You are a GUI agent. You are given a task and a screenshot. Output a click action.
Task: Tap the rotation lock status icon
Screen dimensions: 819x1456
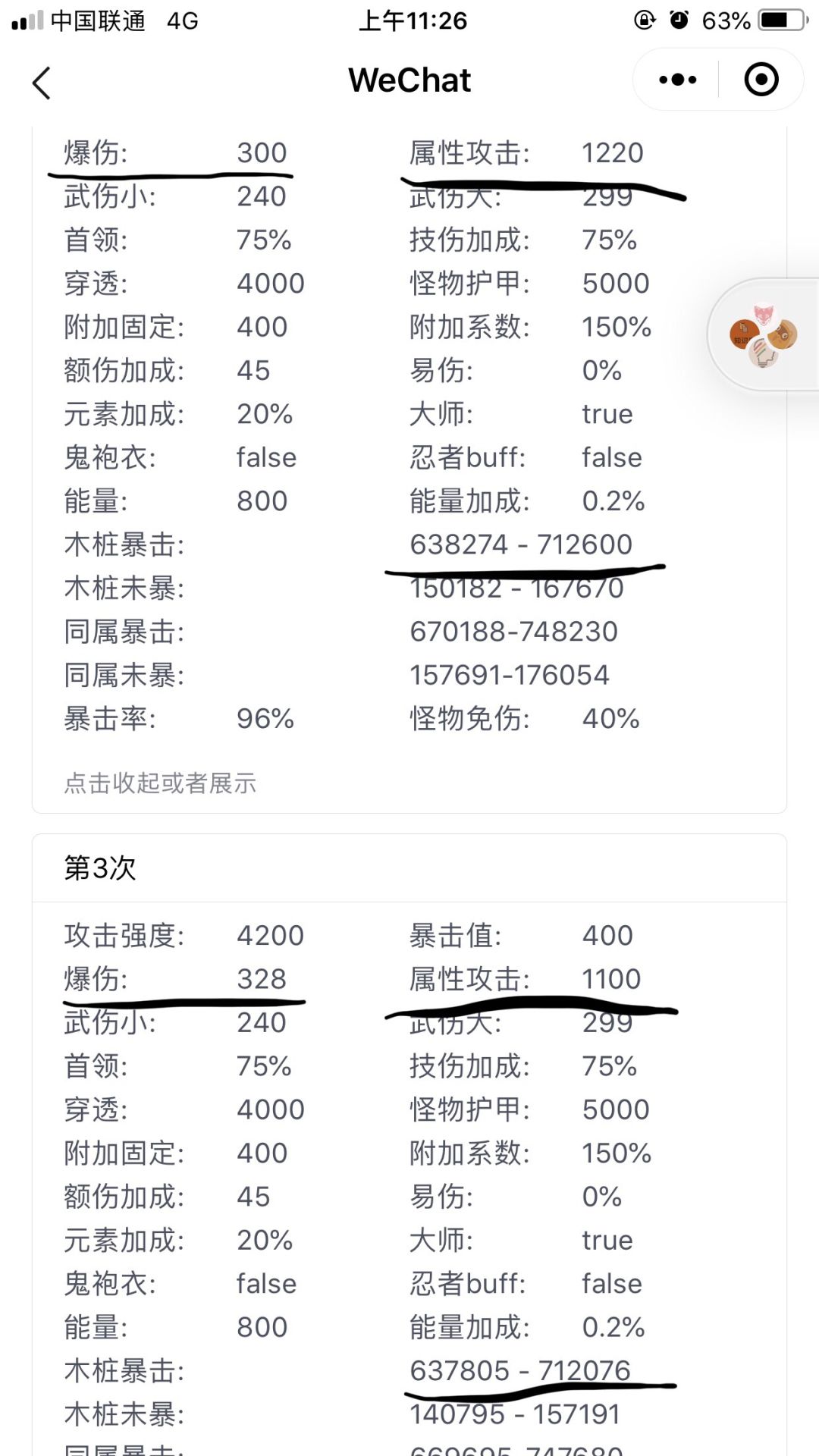[x=645, y=20]
